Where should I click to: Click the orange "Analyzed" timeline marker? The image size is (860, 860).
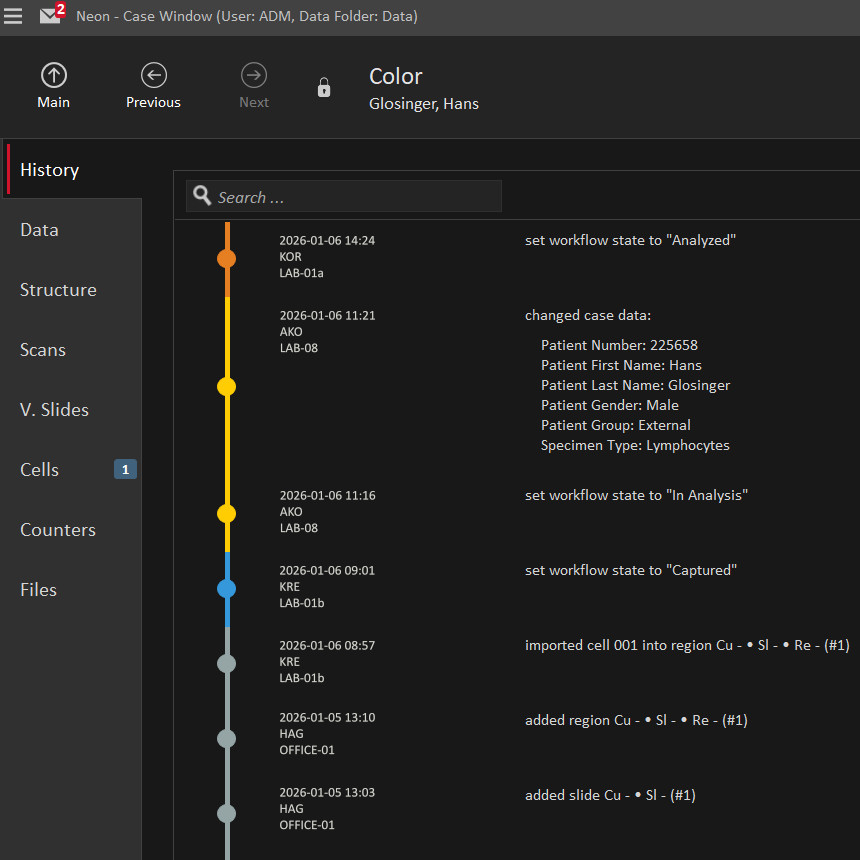click(227, 259)
